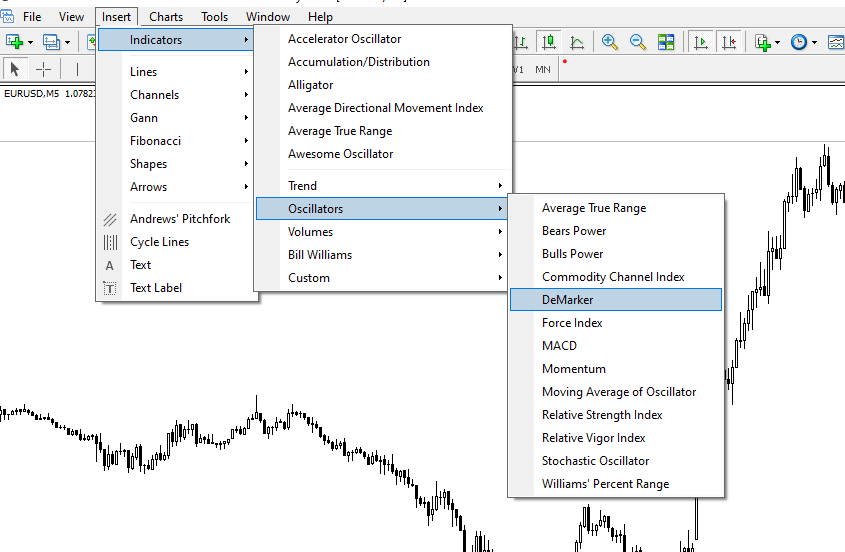Open the Periods clock dropdown arrow
The image size is (845, 552).
click(x=814, y=42)
